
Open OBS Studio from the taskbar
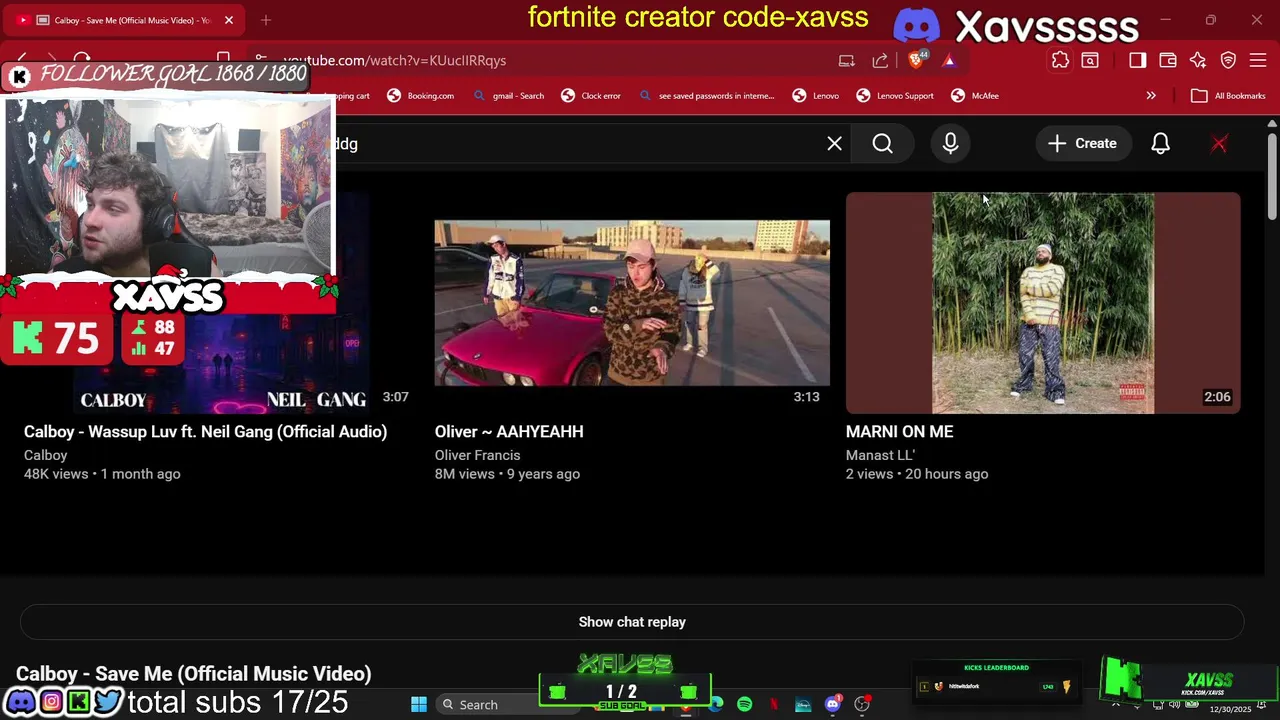pos(862,705)
